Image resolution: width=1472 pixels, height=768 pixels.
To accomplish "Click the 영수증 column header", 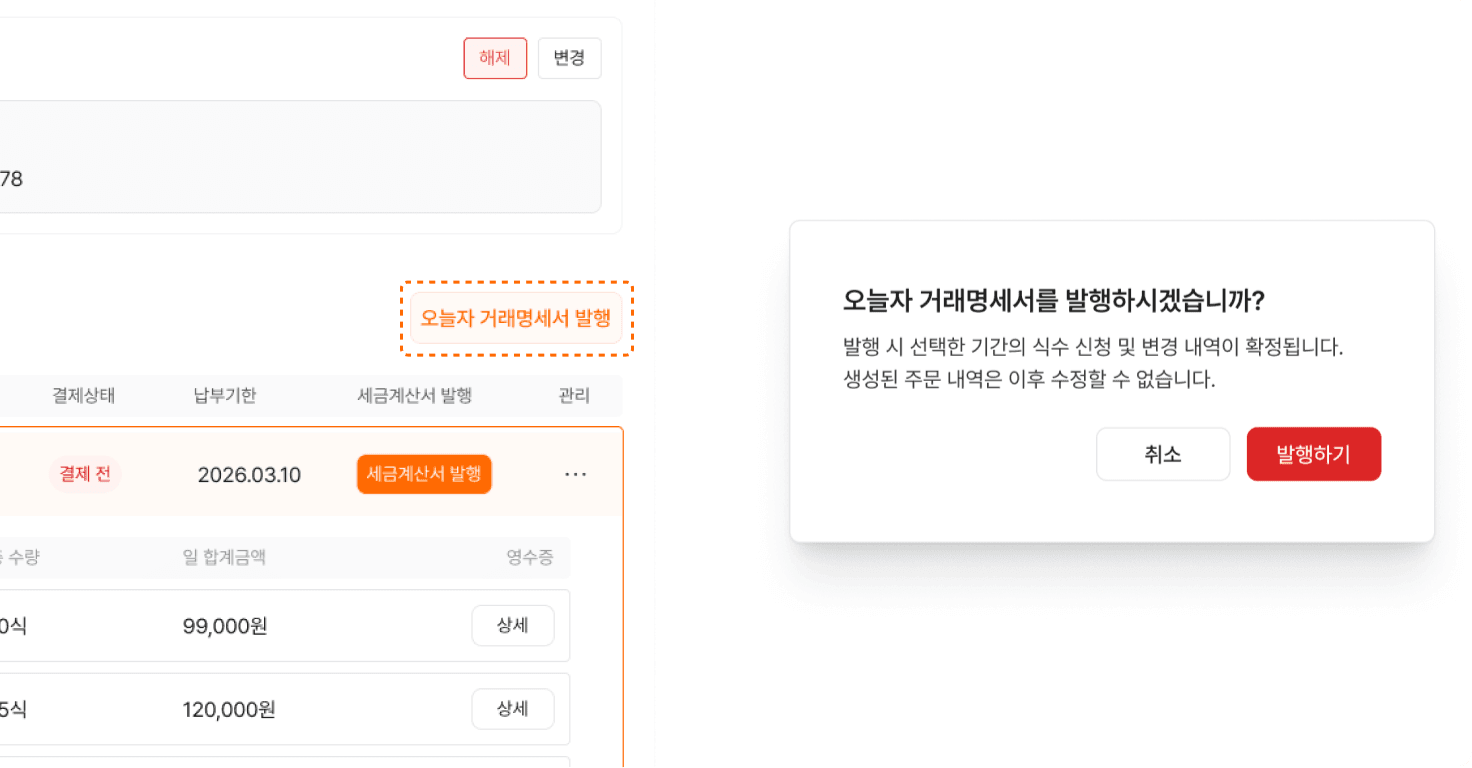I will (530, 557).
